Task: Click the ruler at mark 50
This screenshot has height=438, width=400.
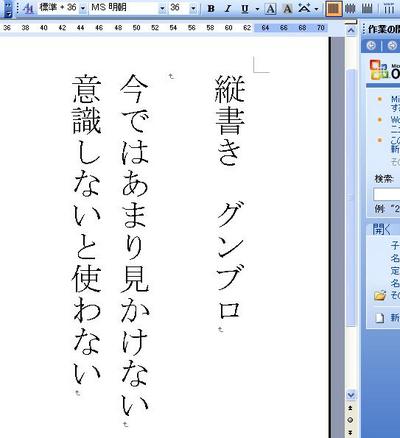Action: point(136,28)
